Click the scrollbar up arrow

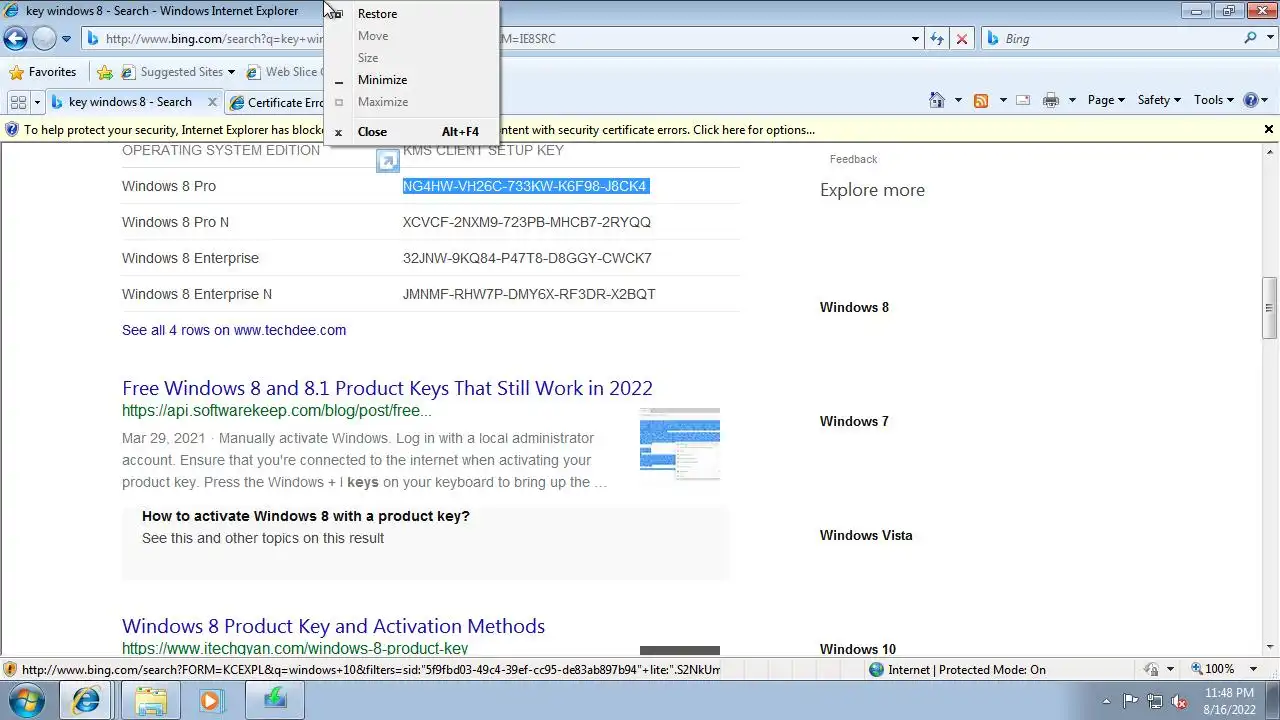coord(1270,152)
